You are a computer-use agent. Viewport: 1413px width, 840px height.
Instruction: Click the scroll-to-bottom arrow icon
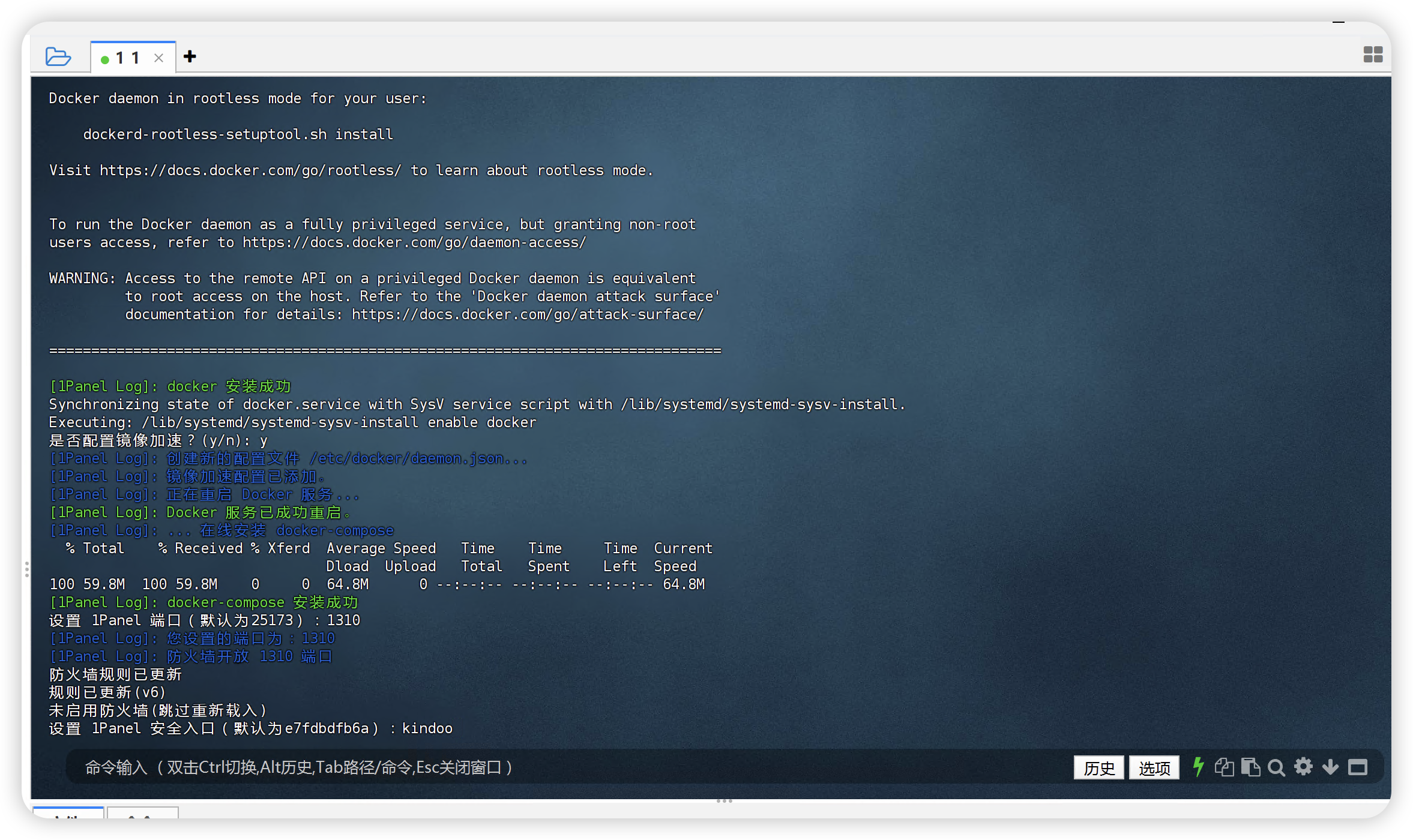click(1330, 767)
